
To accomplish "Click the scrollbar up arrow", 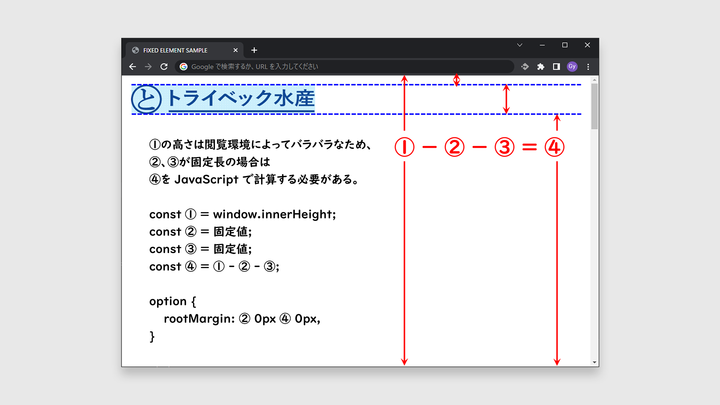I will (594, 81).
